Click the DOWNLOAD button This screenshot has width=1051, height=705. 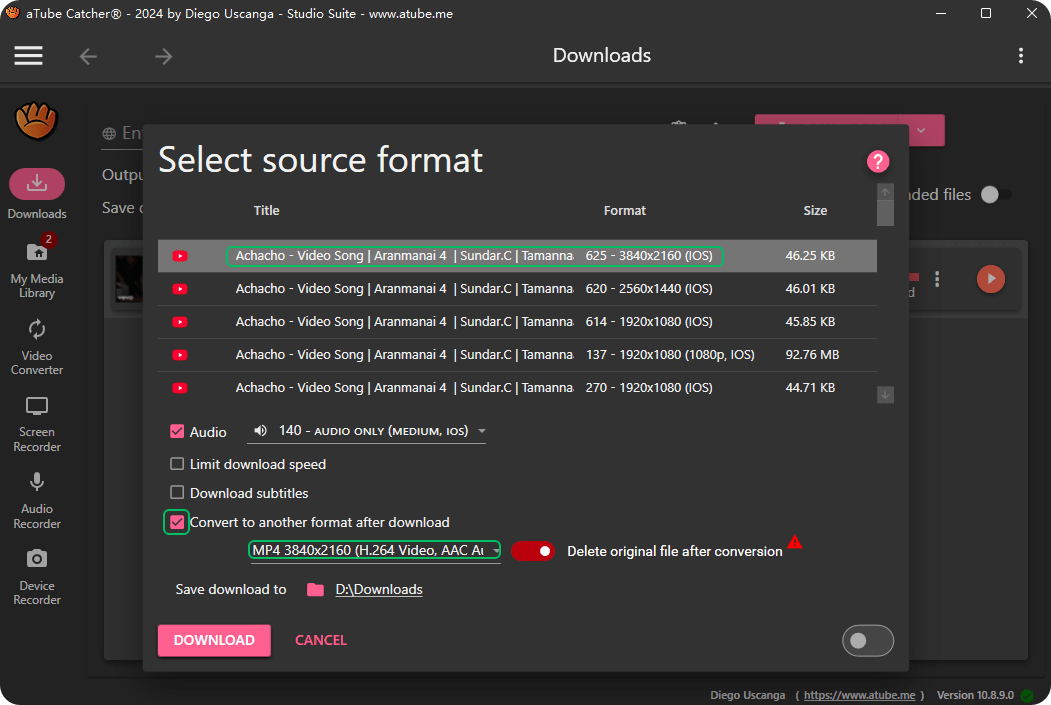coord(214,640)
